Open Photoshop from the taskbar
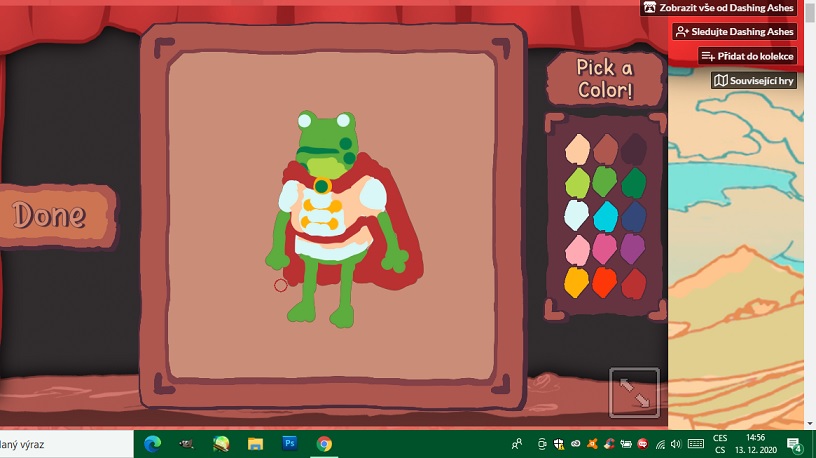 tap(289, 444)
